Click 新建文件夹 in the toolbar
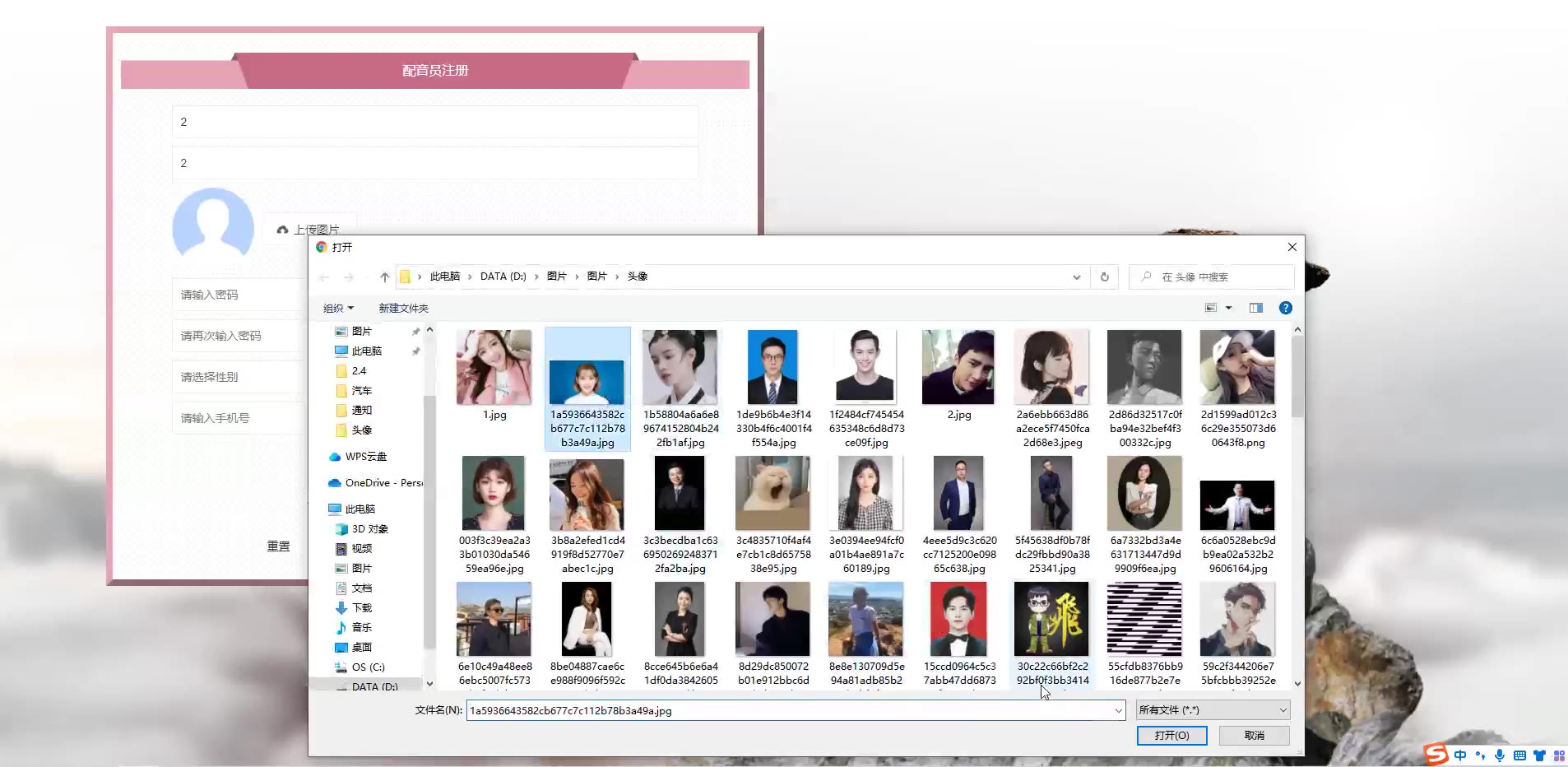 403,309
